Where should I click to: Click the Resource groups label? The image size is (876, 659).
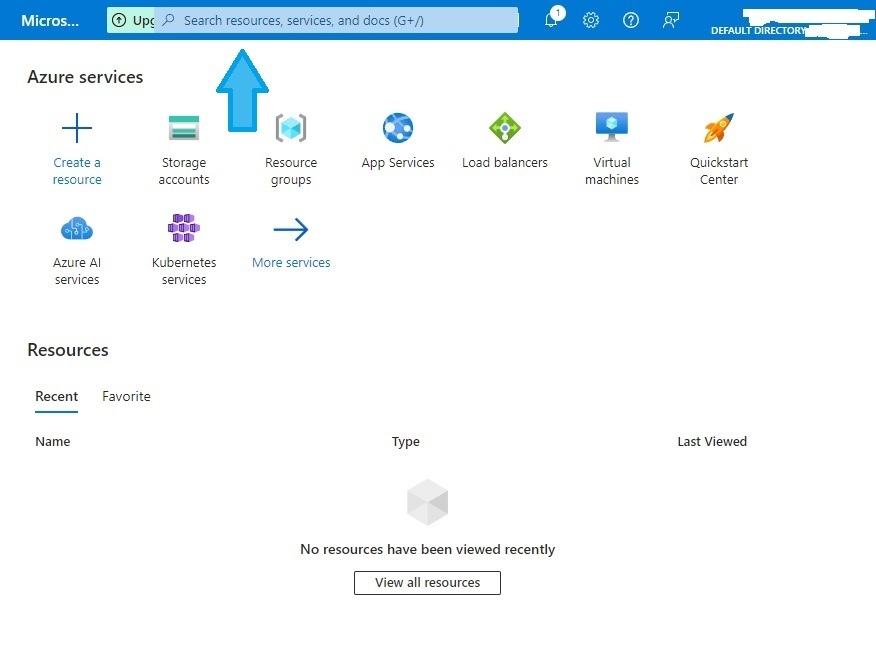click(x=291, y=171)
